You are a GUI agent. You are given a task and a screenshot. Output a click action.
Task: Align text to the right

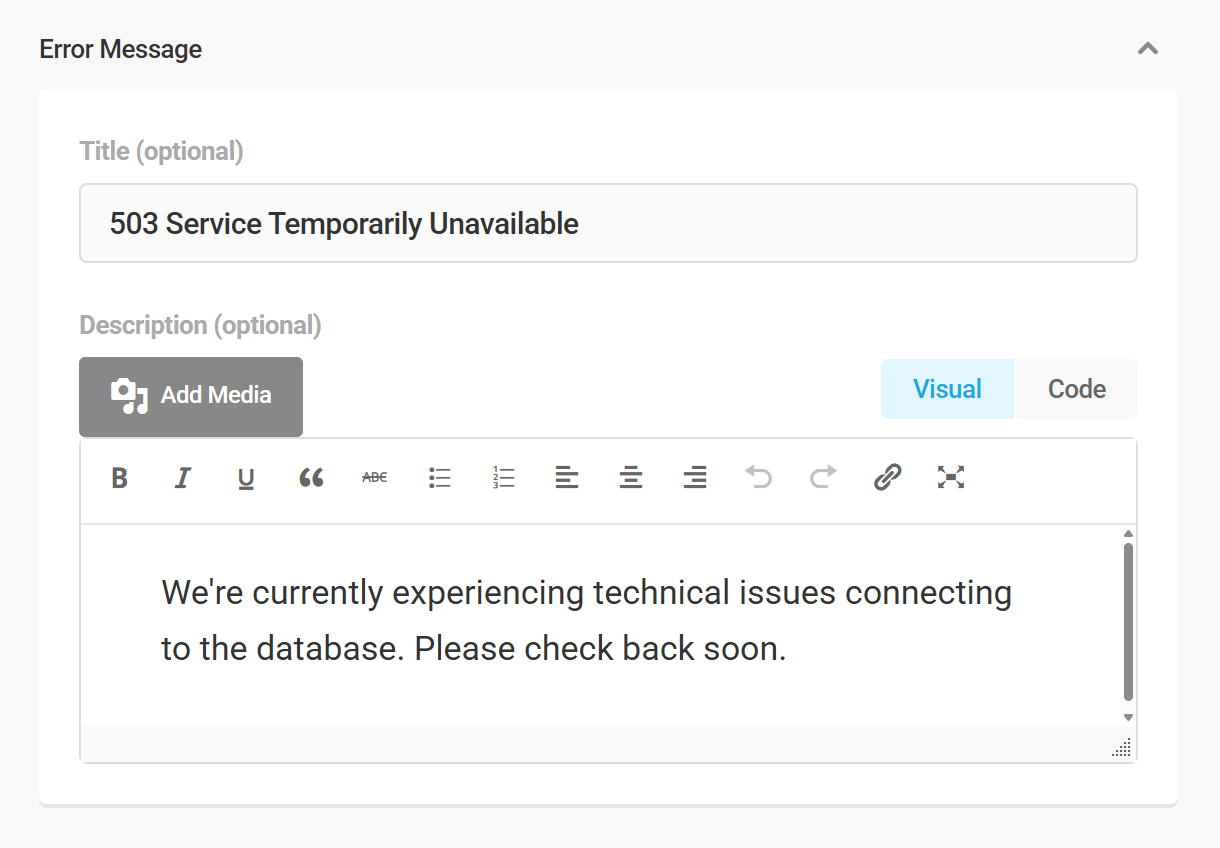[695, 478]
